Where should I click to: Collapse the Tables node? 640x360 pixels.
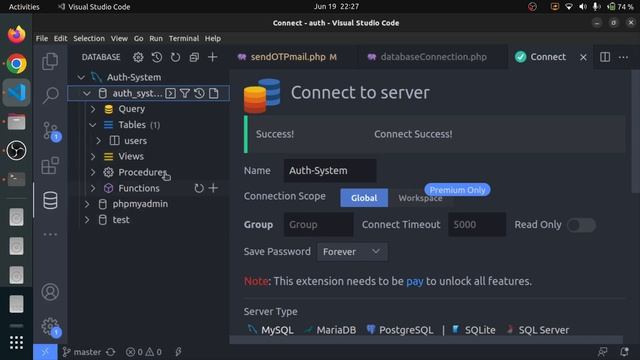93,125
